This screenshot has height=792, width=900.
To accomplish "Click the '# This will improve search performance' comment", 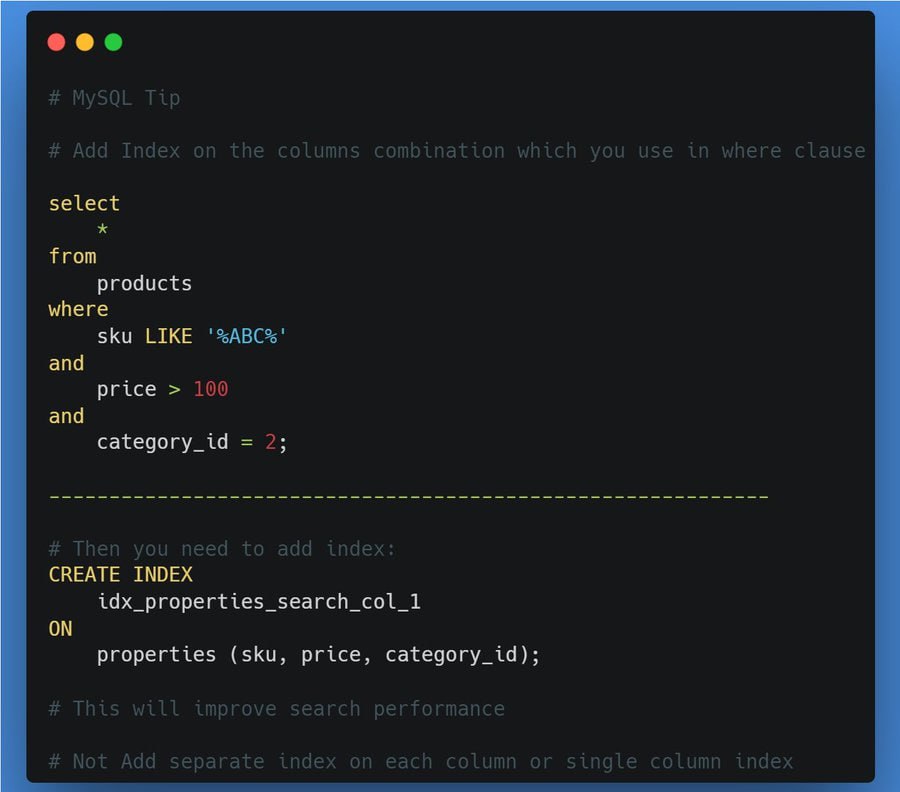I will point(277,709).
